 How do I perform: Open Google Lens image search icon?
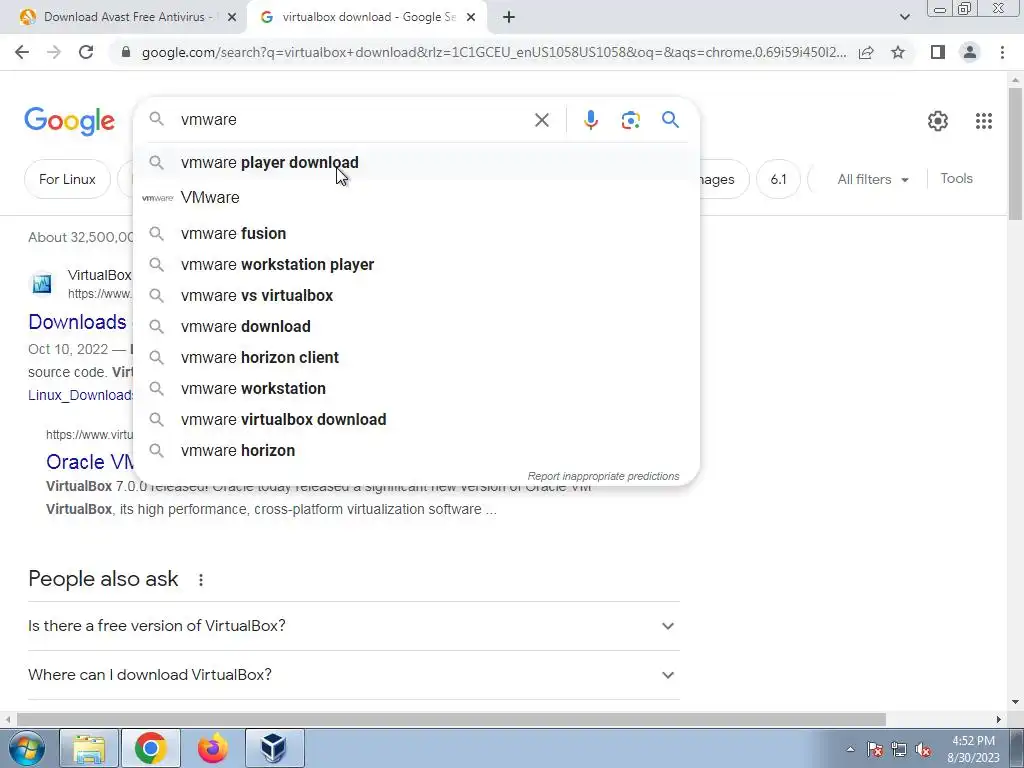[x=630, y=120]
